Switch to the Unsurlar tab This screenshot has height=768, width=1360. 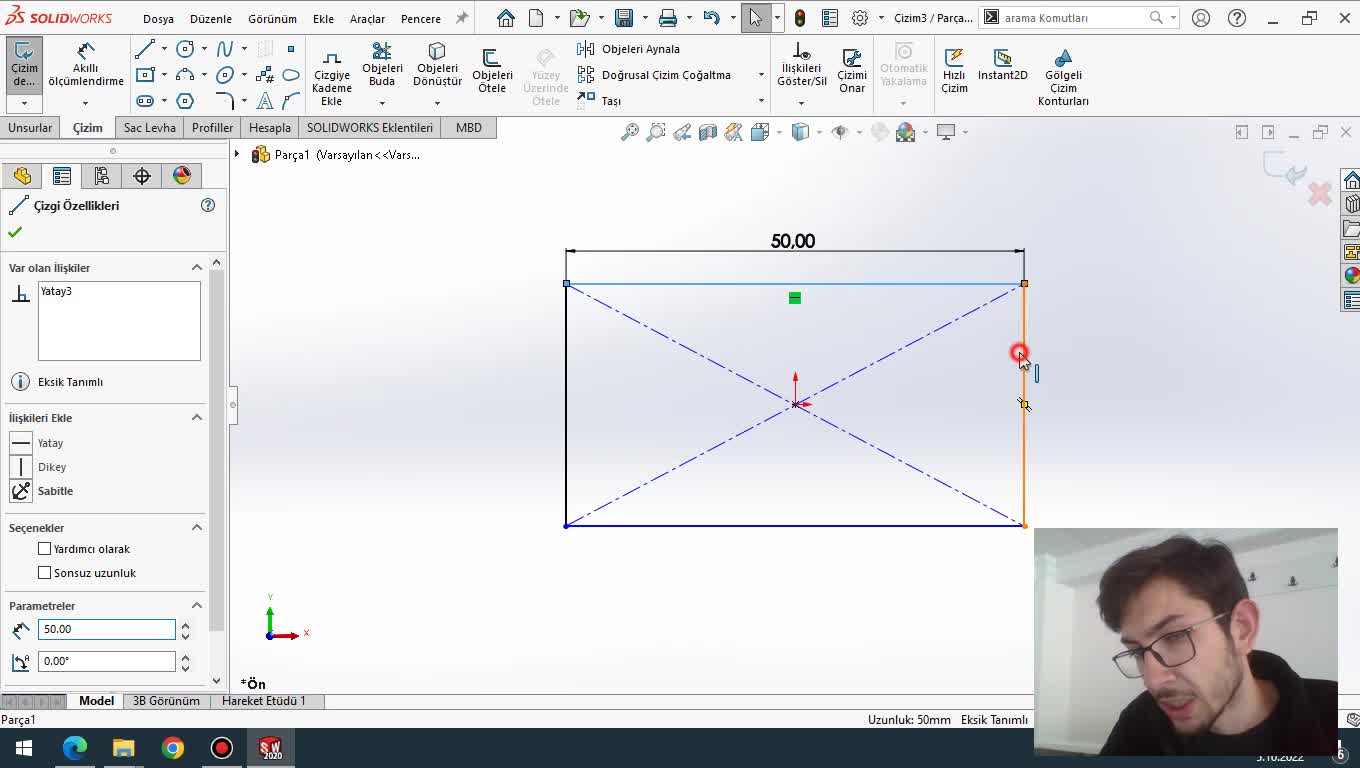click(x=30, y=128)
